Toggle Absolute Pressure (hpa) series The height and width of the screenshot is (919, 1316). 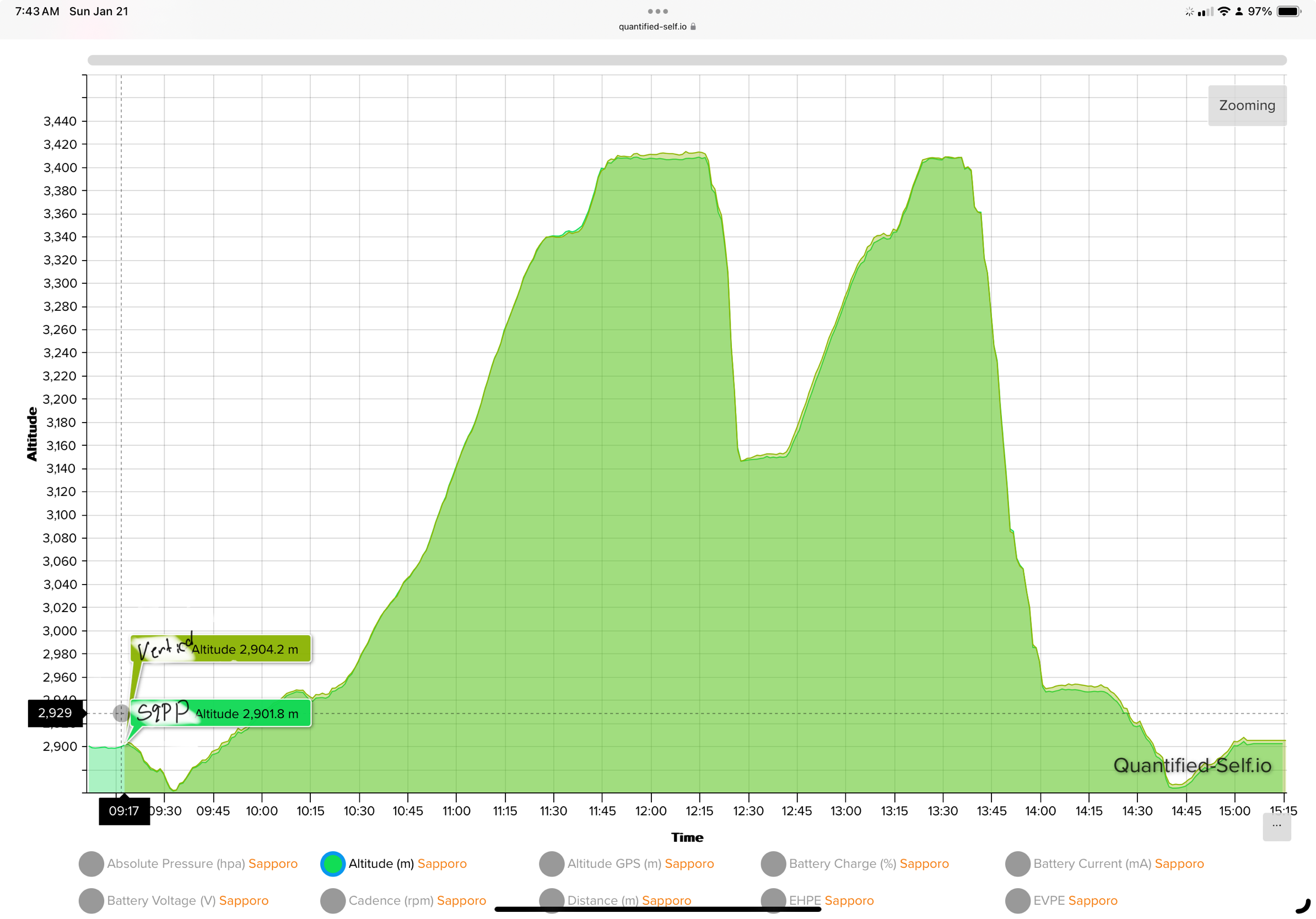pyautogui.click(x=91, y=863)
